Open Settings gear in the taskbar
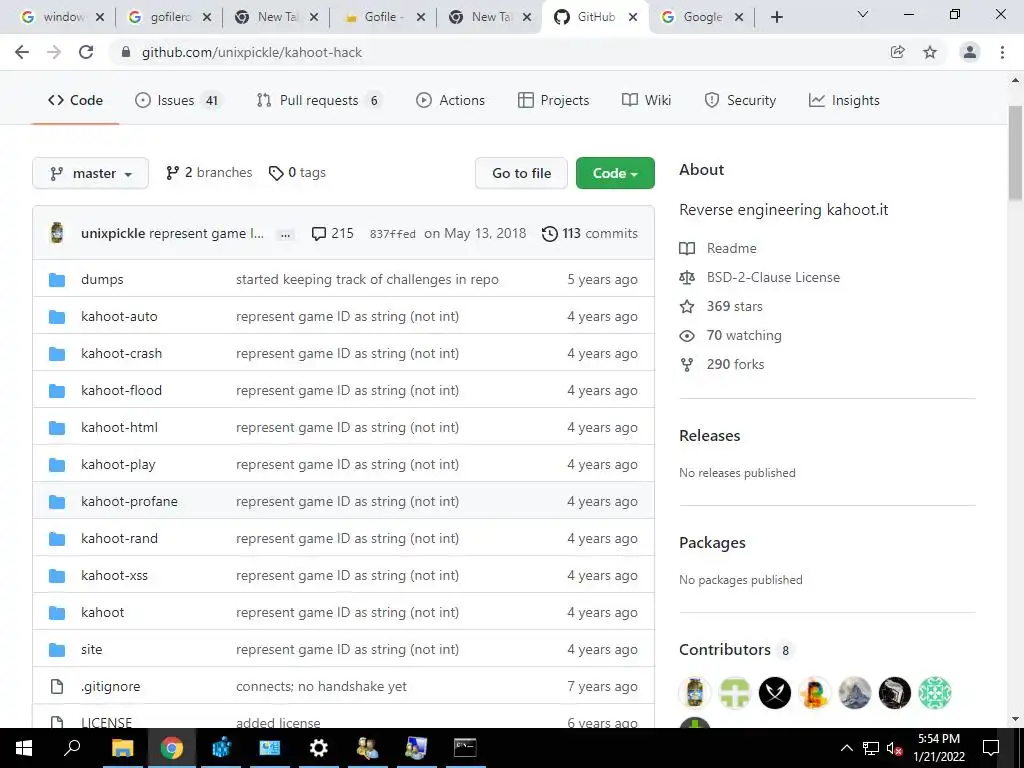This screenshot has height=768, width=1024. point(318,748)
